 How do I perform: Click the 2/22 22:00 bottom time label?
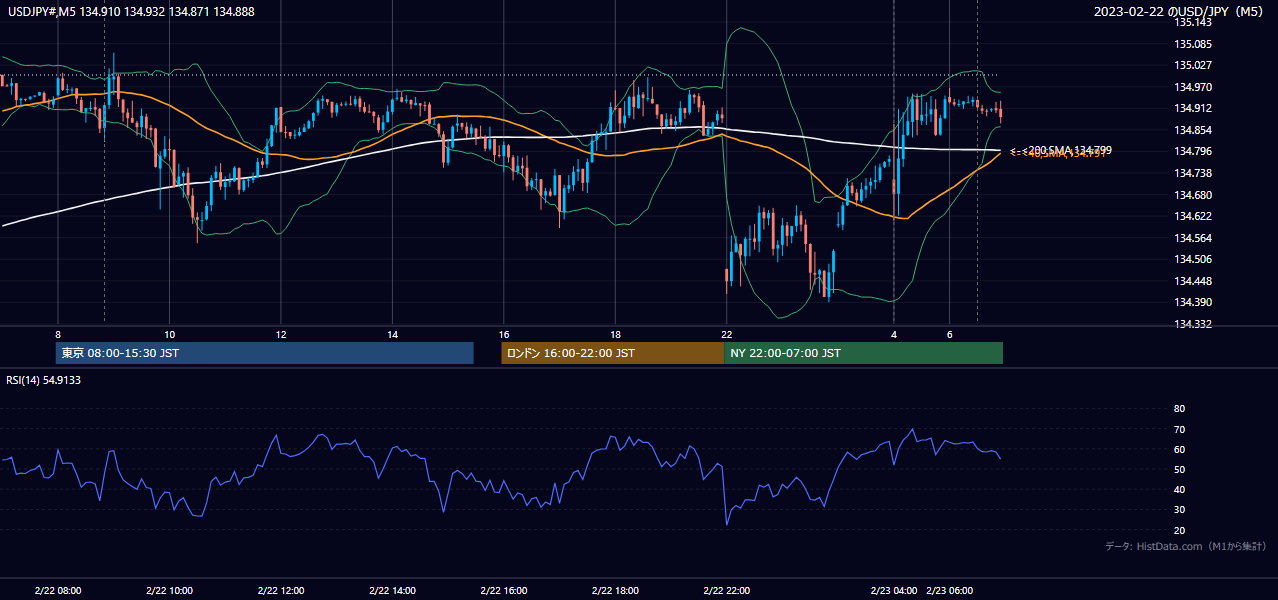(727, 590)
